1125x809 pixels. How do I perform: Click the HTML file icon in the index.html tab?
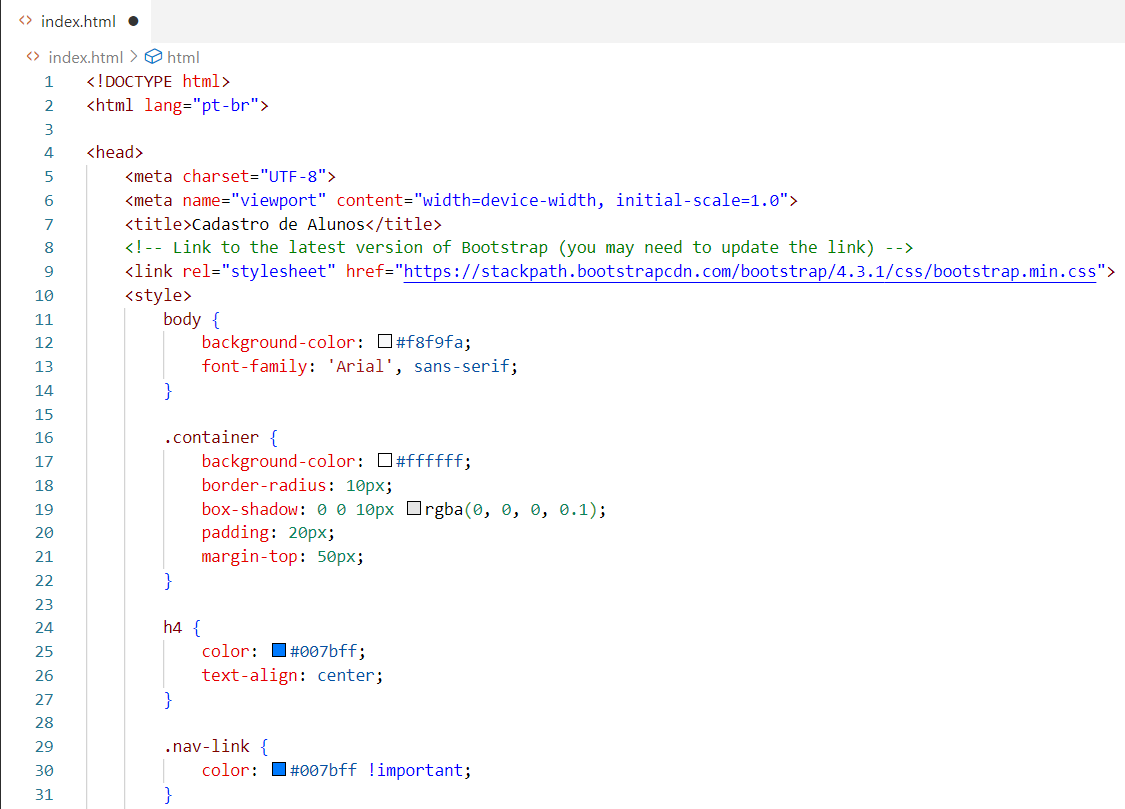tap(26, 21)
